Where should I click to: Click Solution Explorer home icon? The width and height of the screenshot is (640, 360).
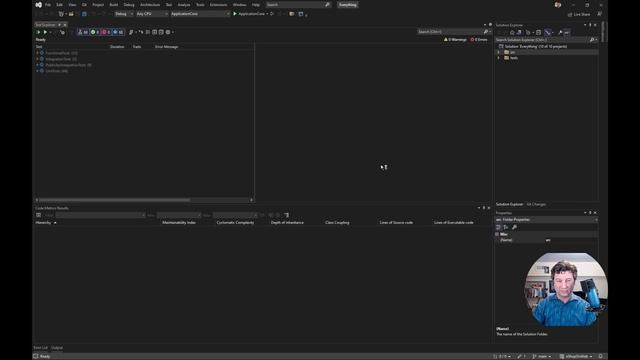[512, 32]
